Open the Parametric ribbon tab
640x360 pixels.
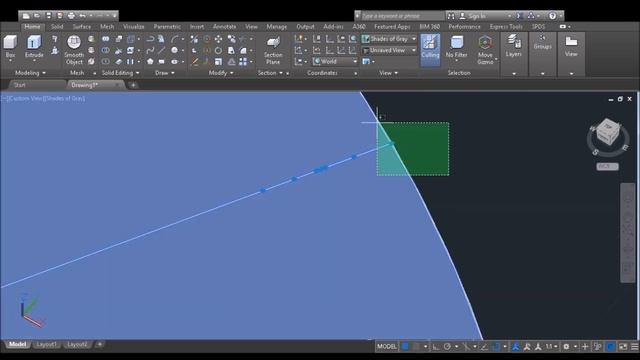167,27
